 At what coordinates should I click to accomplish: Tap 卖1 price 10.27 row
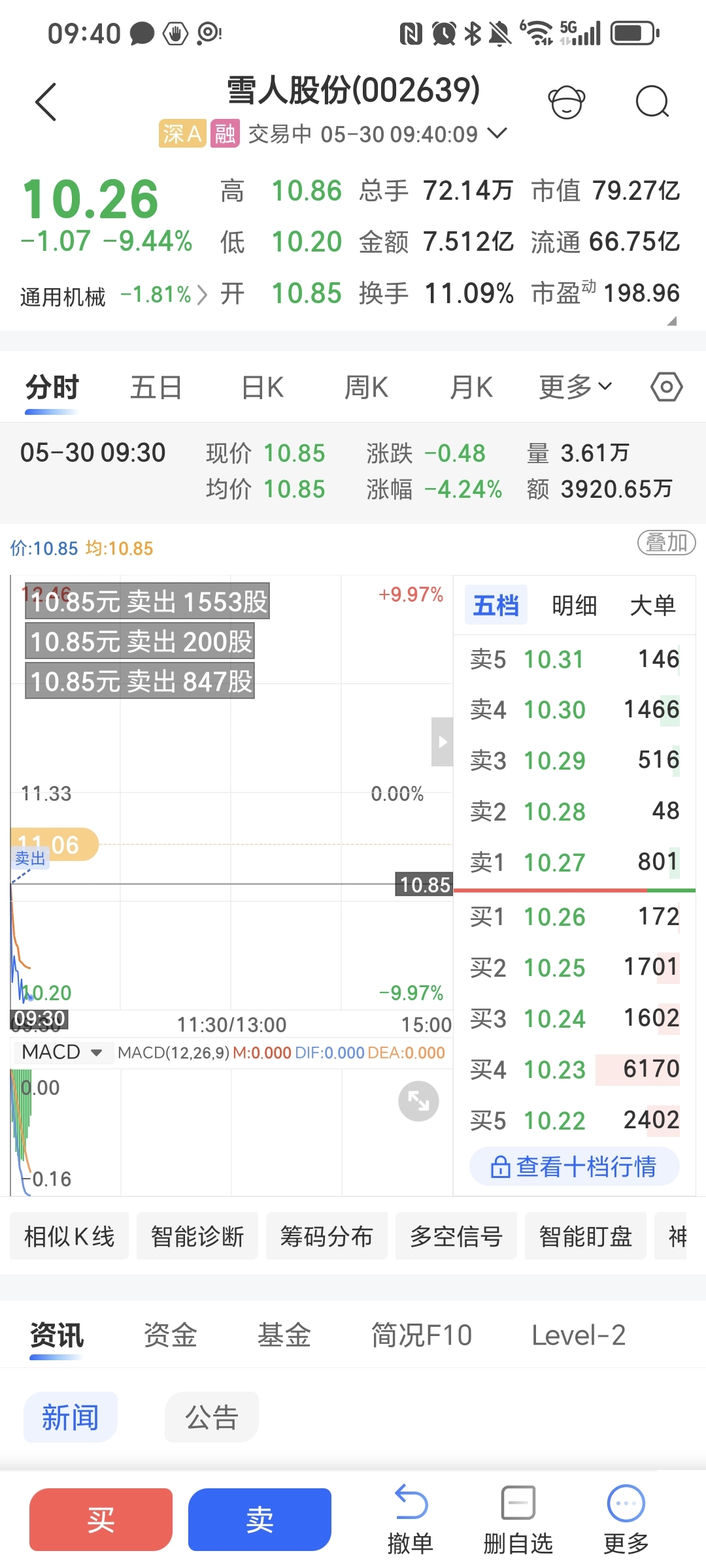point(575,862)
